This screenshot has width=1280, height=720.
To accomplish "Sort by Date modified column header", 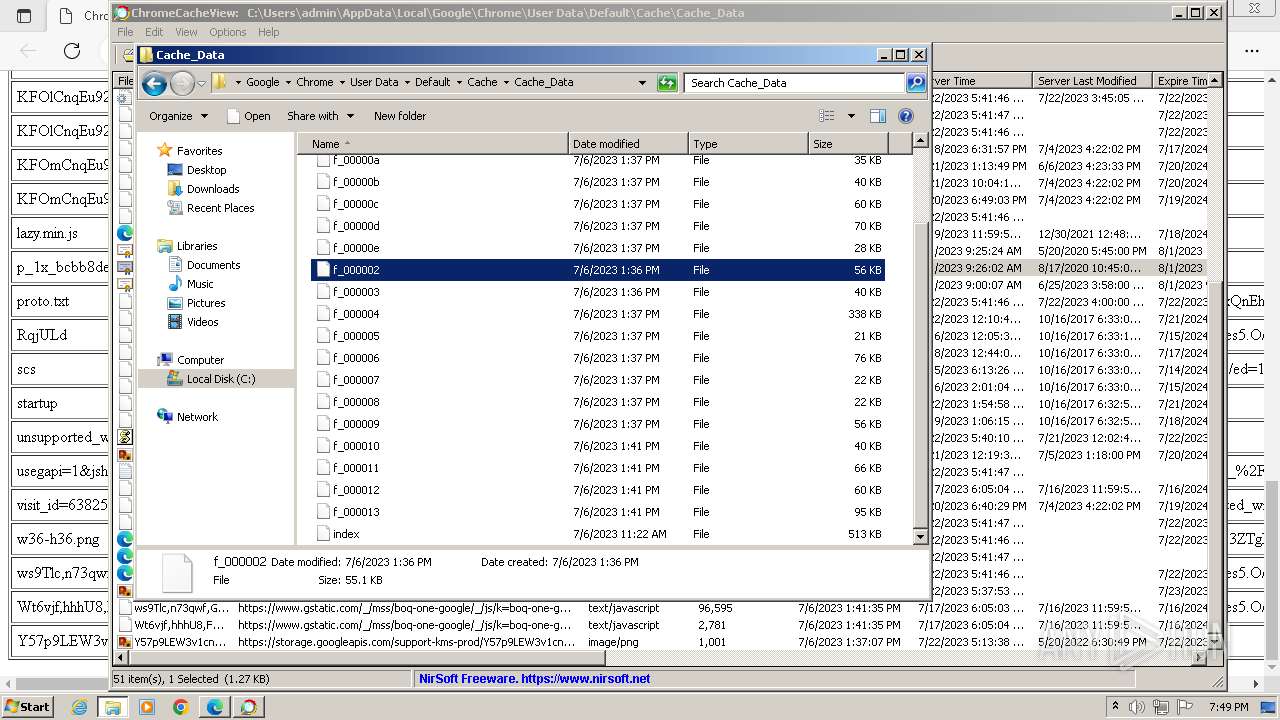I will [628, 144].
